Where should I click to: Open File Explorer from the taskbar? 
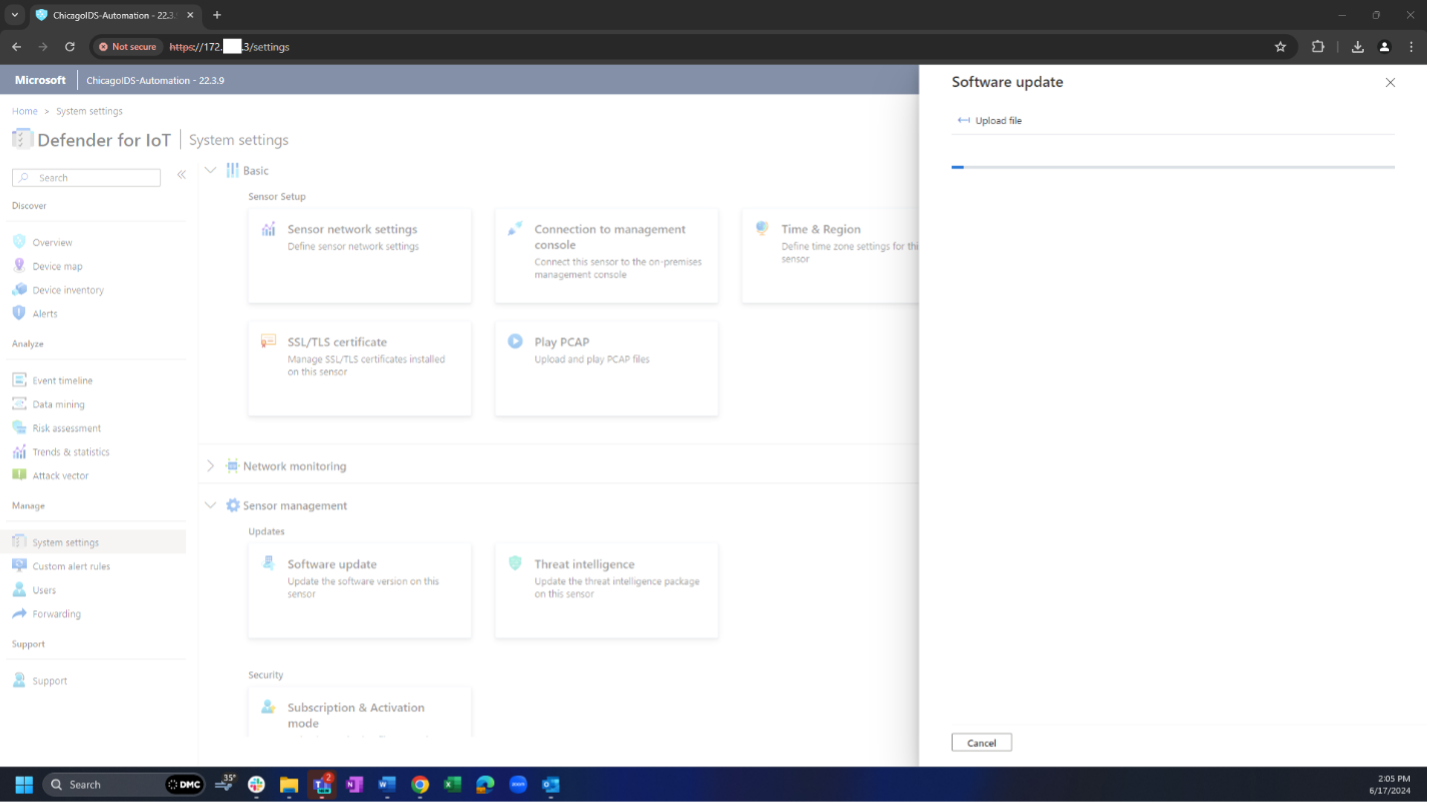289,785
